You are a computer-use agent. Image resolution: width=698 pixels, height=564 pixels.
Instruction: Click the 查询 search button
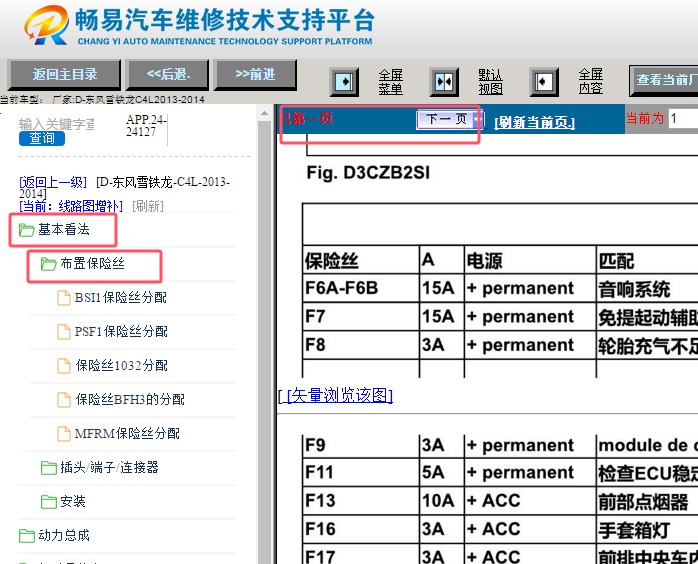pyautogui.click(x=42, y=138)
